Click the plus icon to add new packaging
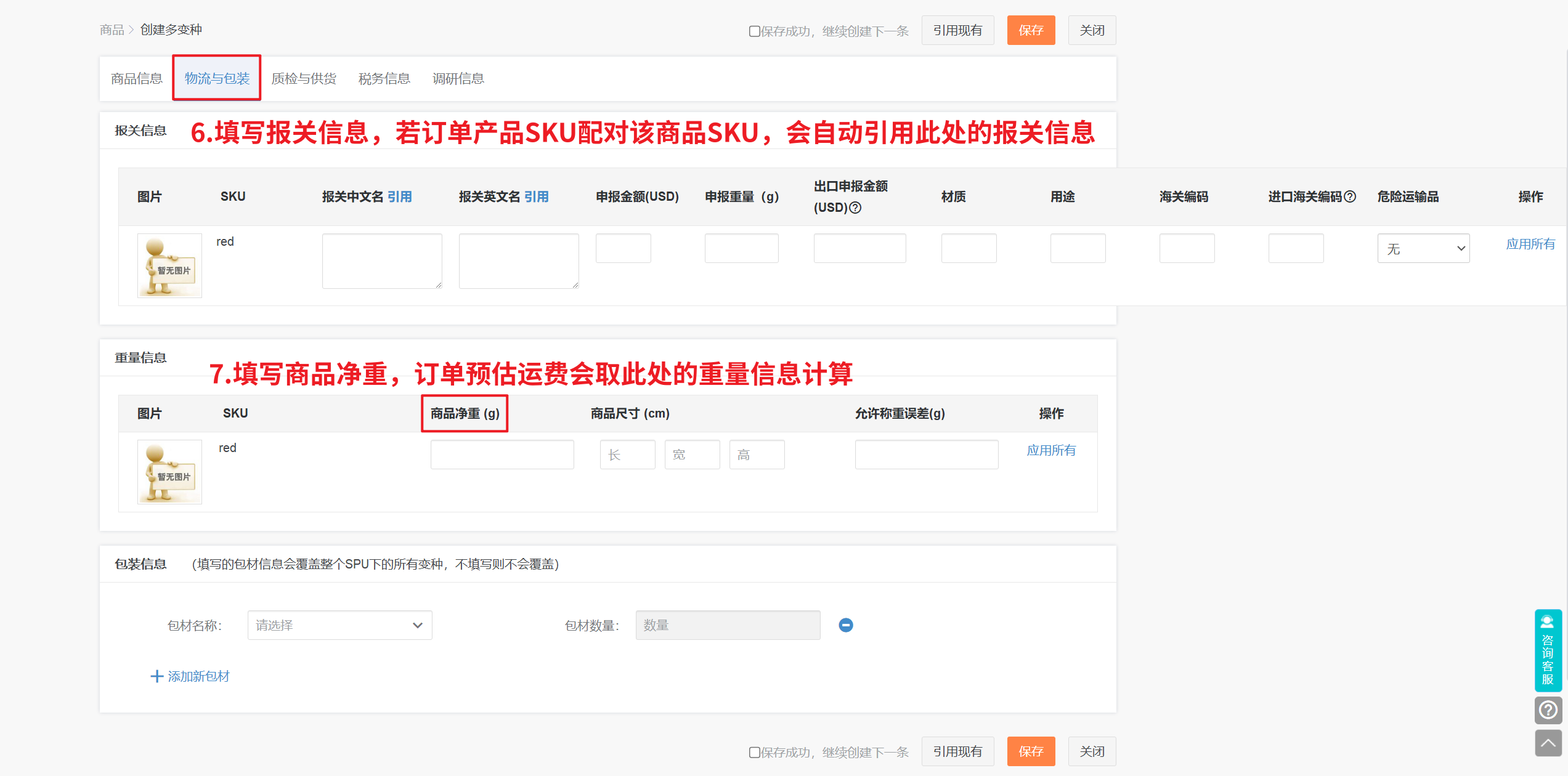 coord(157,676)
